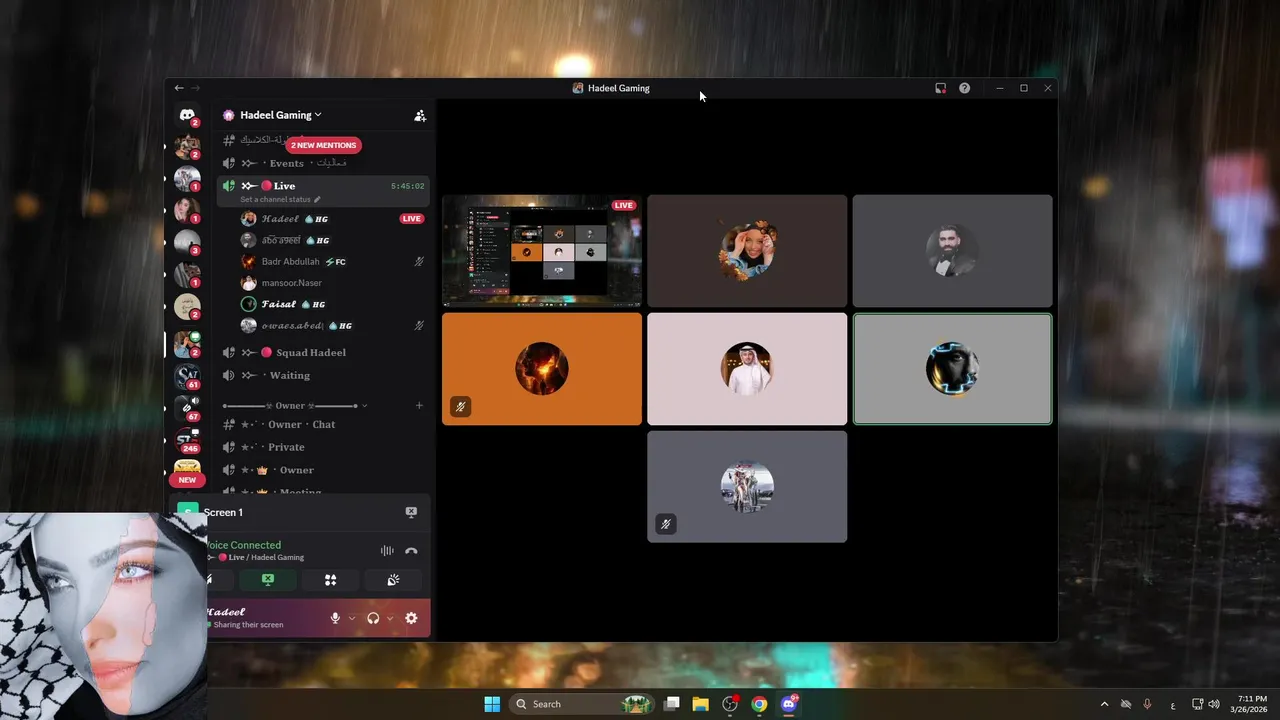Mute the microphone in user panel

tap(335, 618)
